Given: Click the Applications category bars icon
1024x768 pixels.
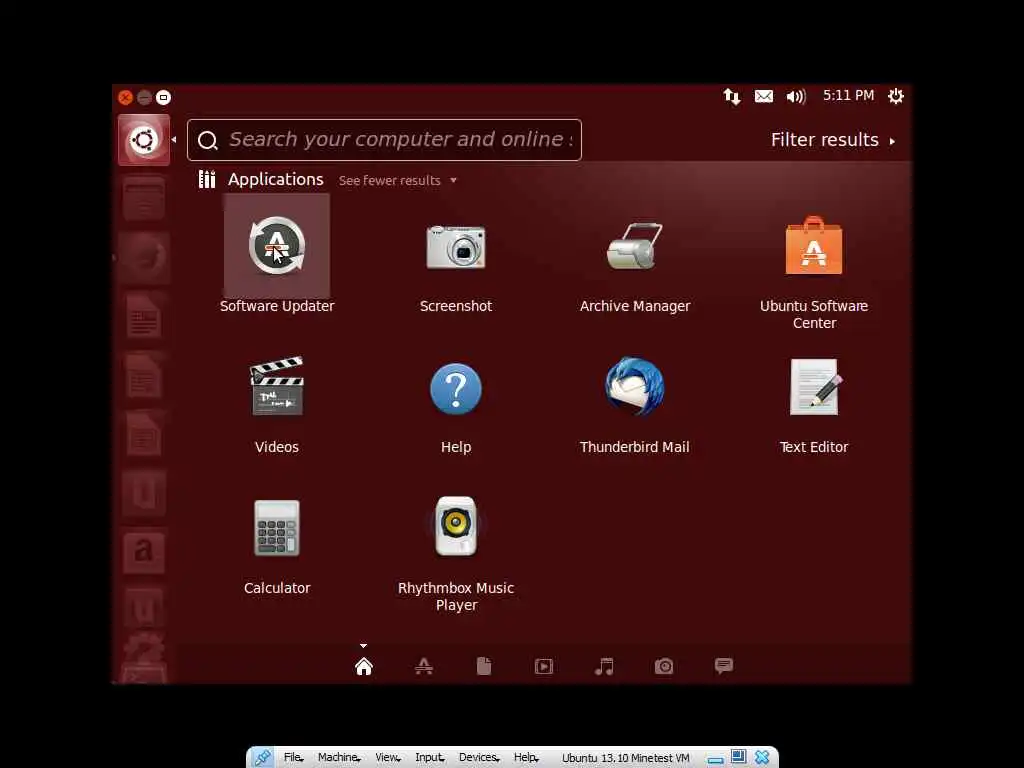Looking at the screenshot, I should [207, 179].
